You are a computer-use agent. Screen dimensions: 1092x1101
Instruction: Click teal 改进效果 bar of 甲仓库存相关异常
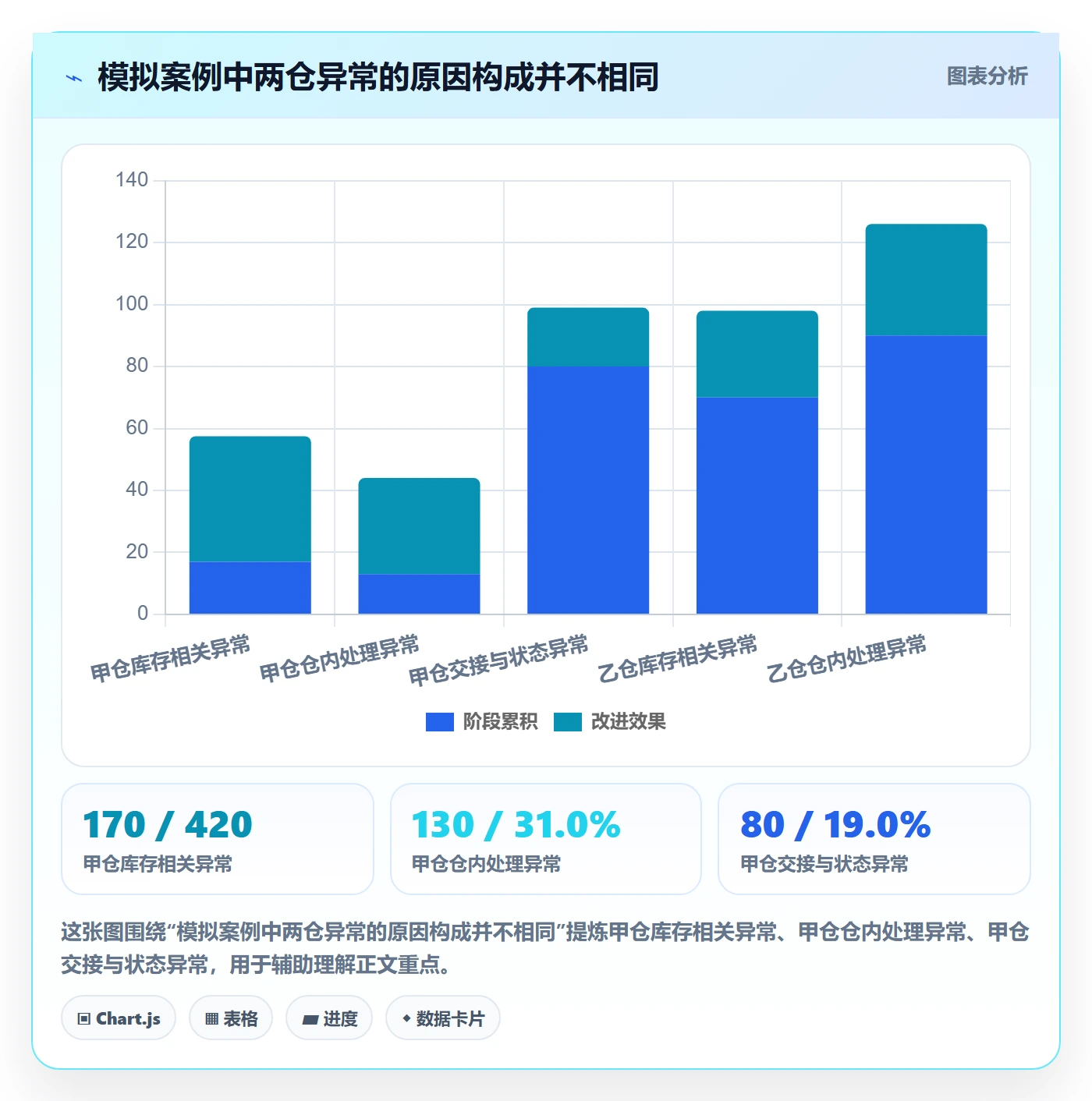250,499
